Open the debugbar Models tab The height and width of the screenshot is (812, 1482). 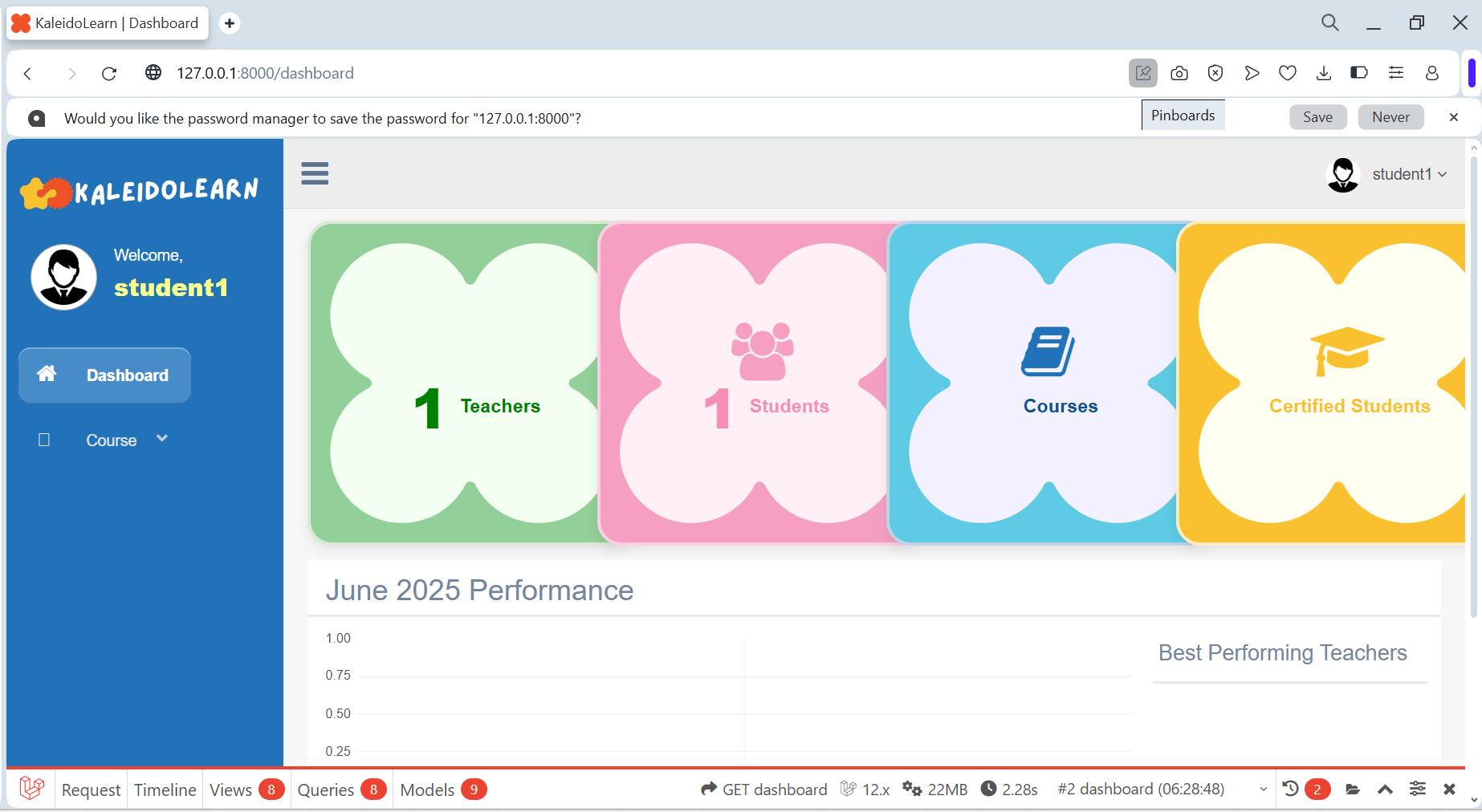[443, 790]
